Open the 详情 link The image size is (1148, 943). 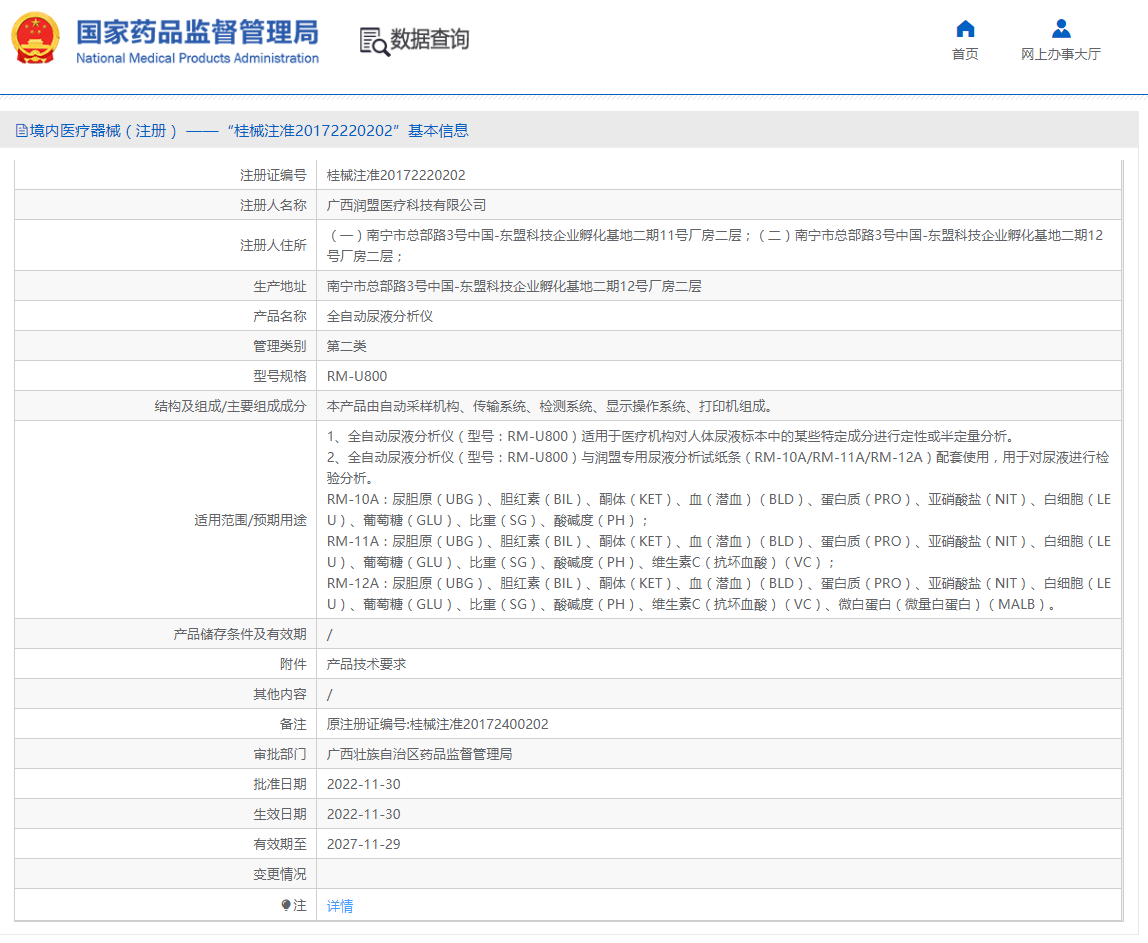pos(340,906)
